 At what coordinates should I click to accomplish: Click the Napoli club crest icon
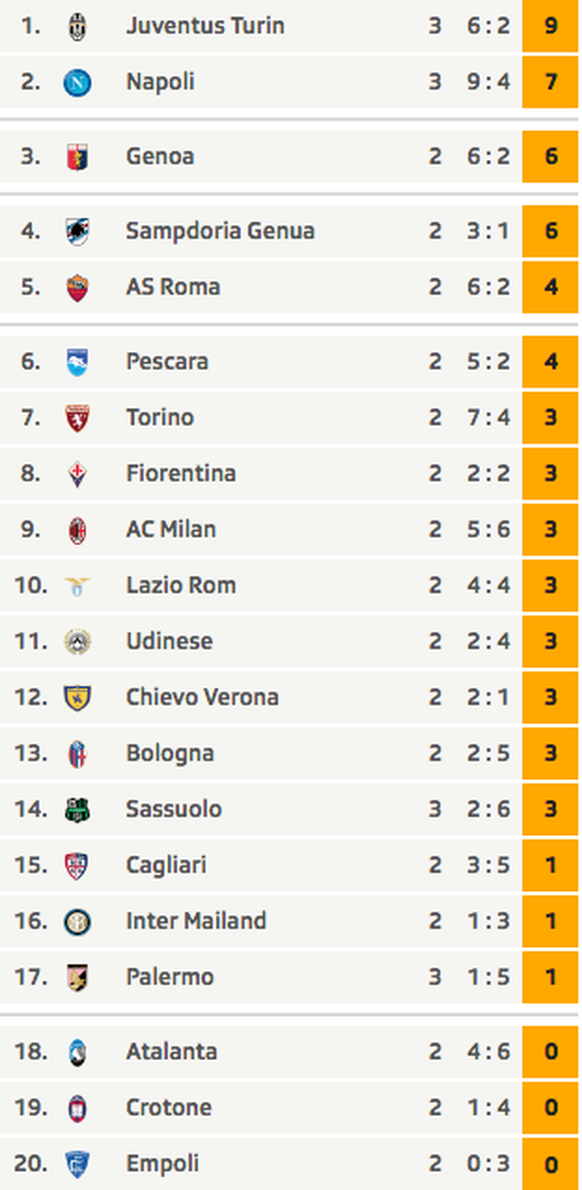(x=77, y=82)
